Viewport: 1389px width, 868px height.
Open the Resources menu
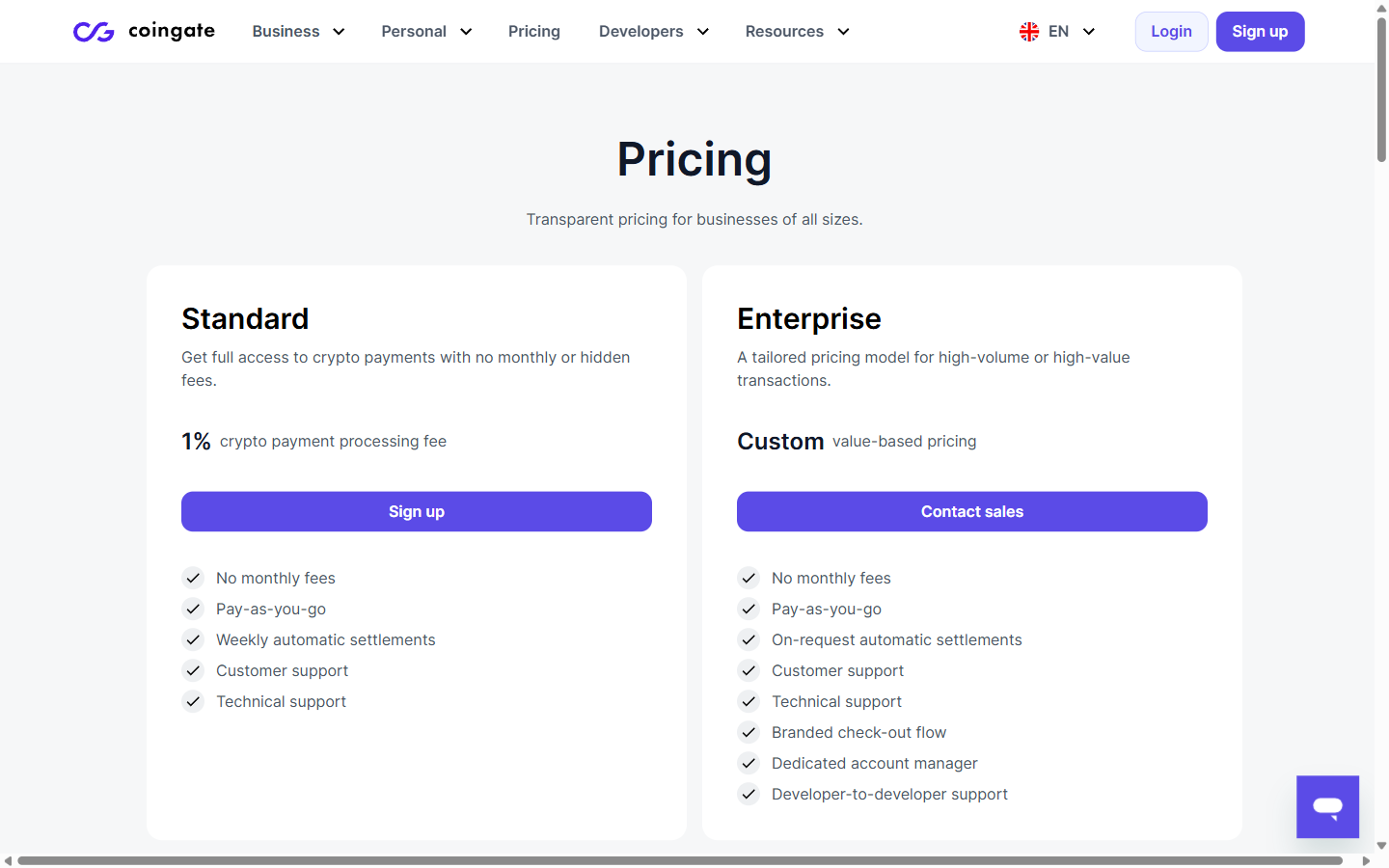797,31
